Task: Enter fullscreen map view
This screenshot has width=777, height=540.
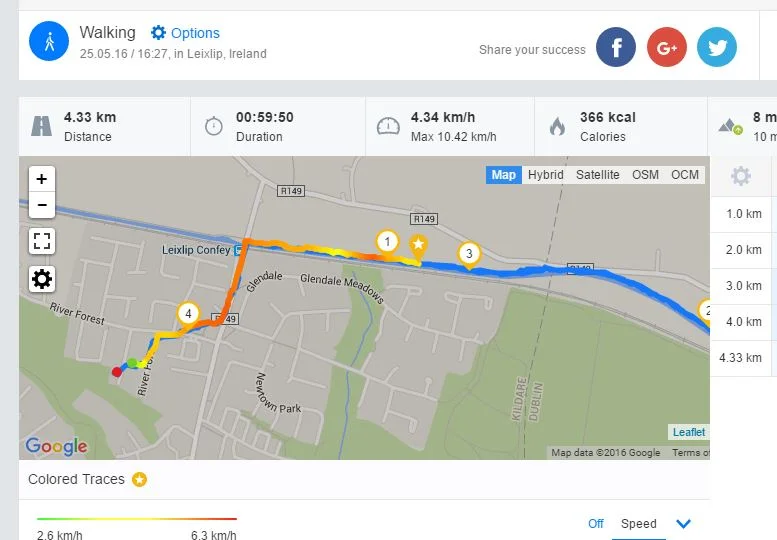Action: pos(42,241)
